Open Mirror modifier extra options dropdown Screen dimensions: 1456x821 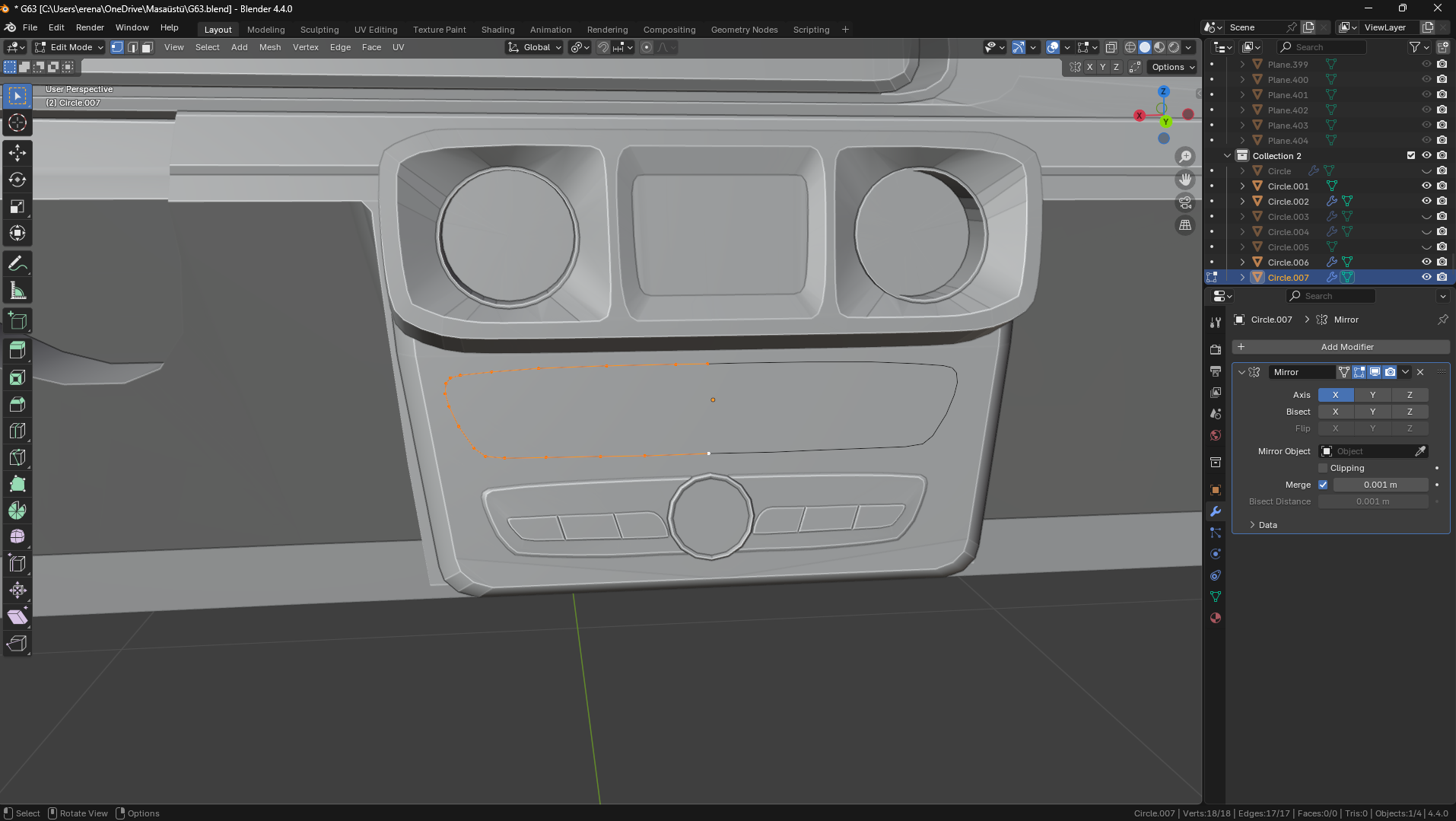click(x=1405, y=372)
